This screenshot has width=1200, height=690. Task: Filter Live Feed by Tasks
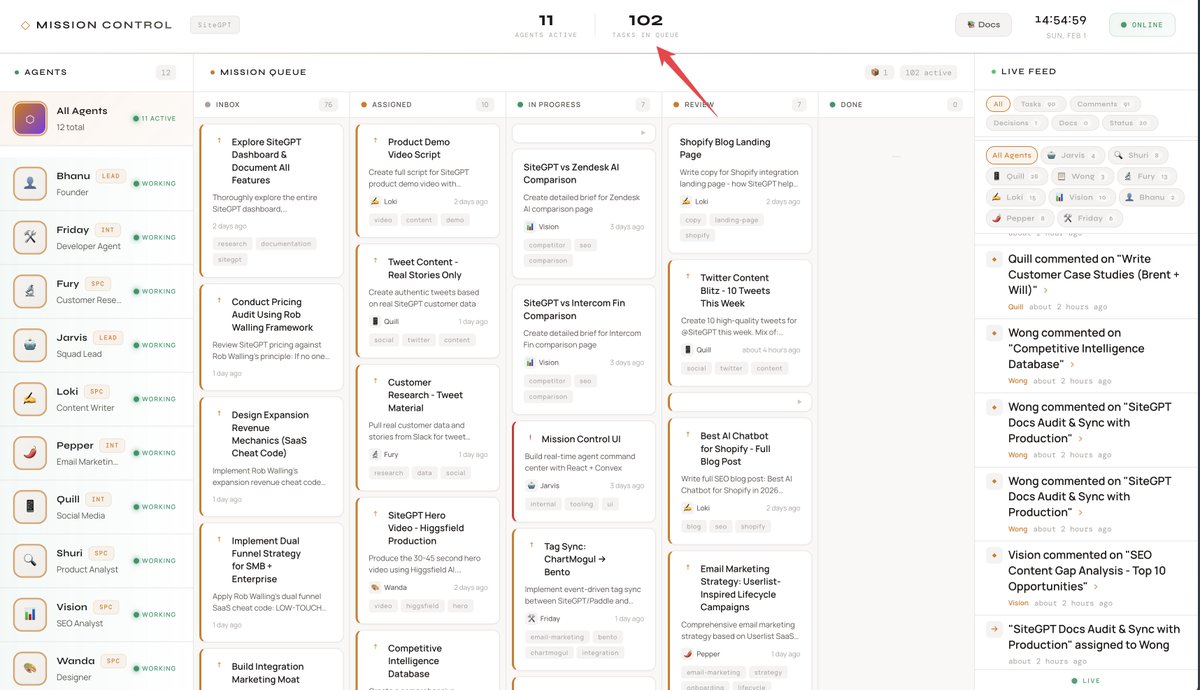1039,104
